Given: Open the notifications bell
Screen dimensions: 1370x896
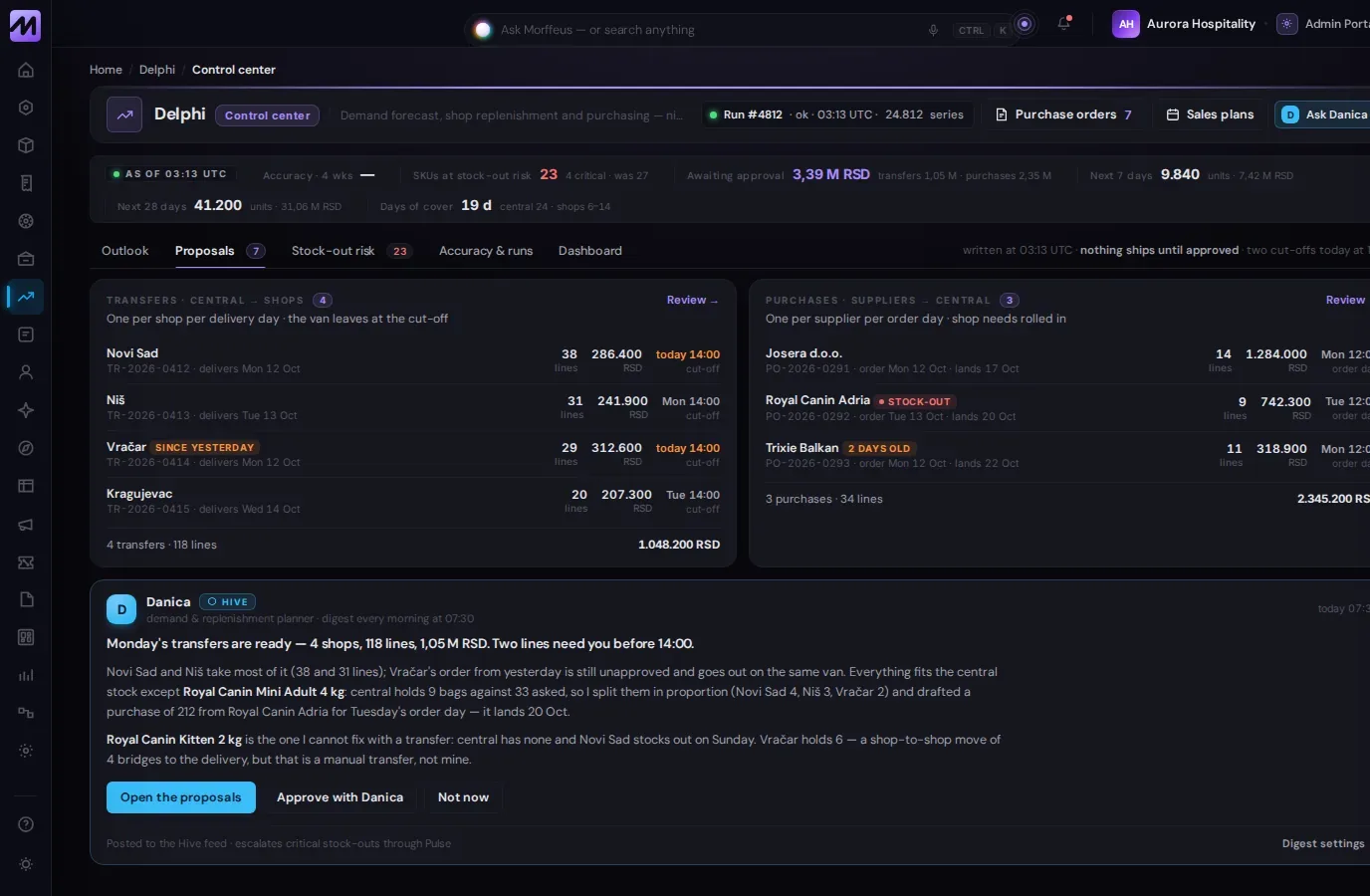Looking at the screenshot, I should pos(1063,24).
